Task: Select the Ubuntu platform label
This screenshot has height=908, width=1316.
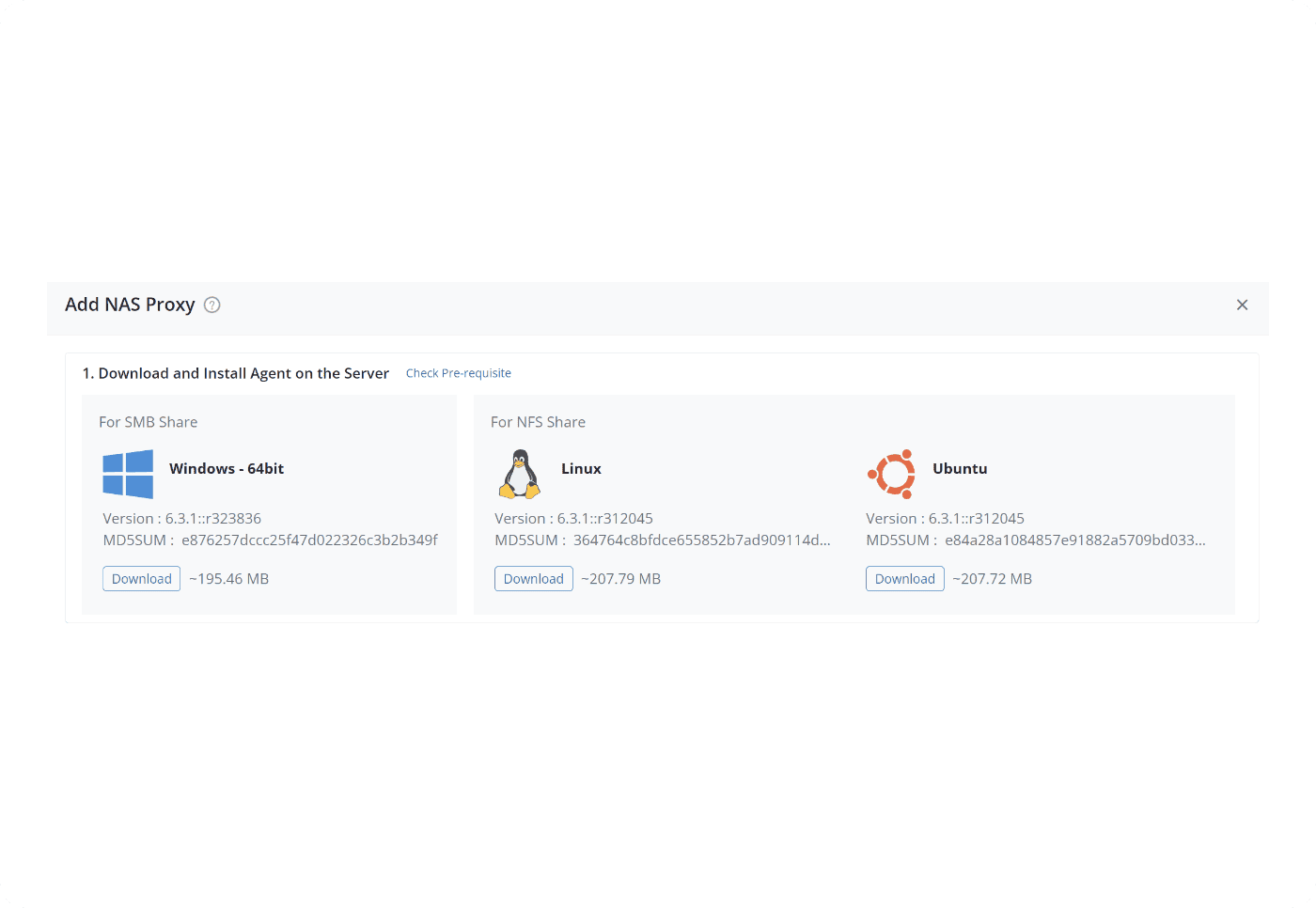Action: (960, 469)
